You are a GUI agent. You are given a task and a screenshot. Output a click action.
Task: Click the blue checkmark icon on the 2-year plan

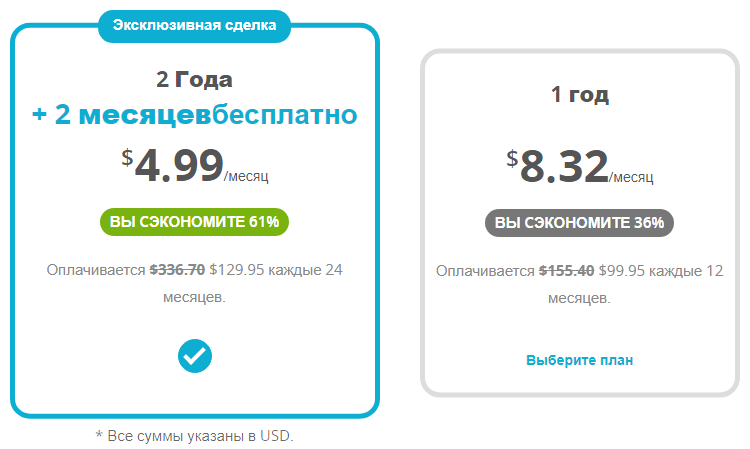tap(195, 356)
